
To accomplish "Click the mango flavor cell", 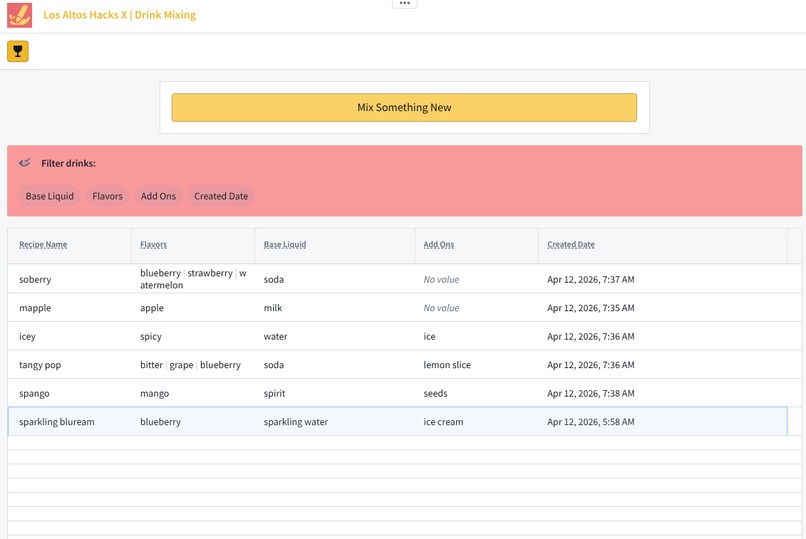I will click(x=154, y=394).
